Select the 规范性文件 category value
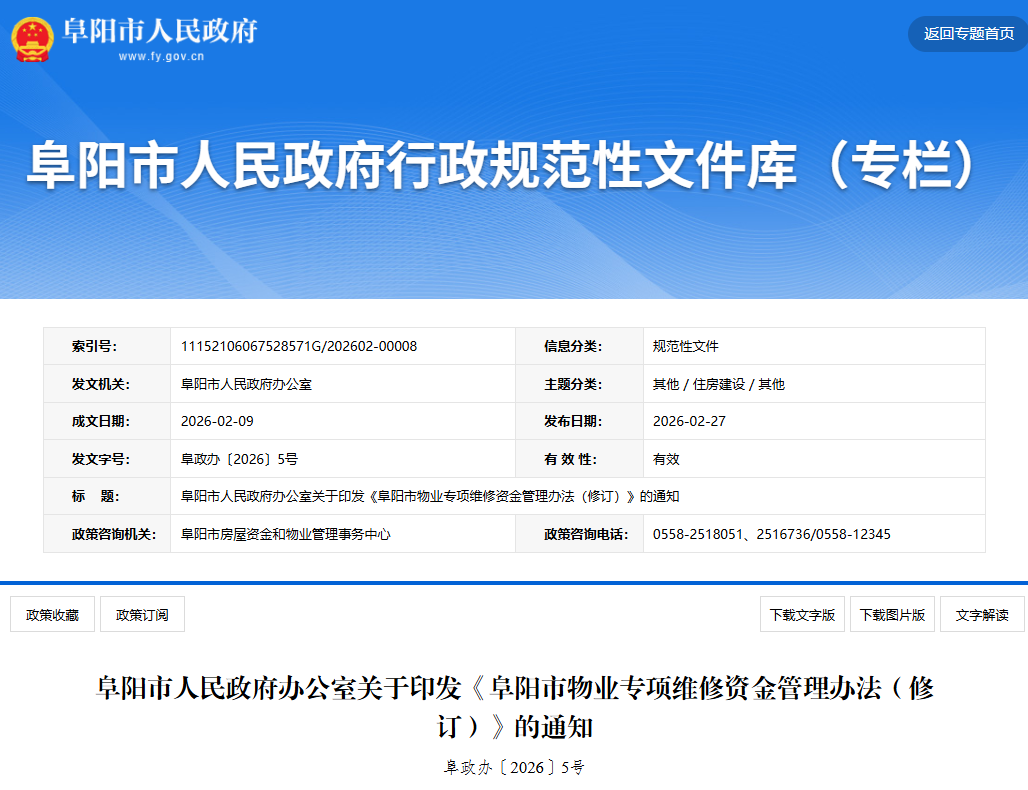This screenshot has width=1028, height=790. (x=686, y=346)
